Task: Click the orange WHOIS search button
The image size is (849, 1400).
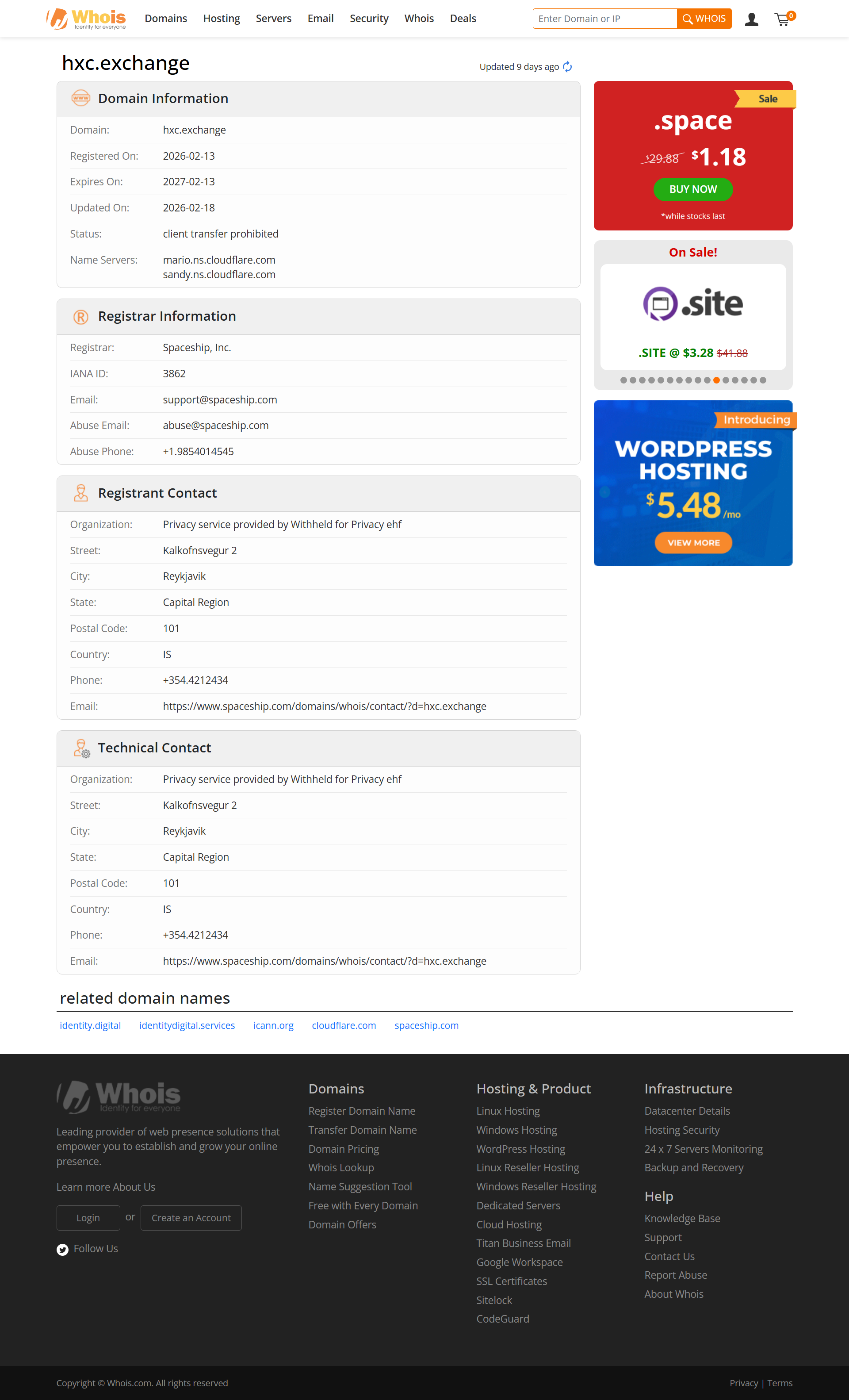Action: click(x=704, y=19)
